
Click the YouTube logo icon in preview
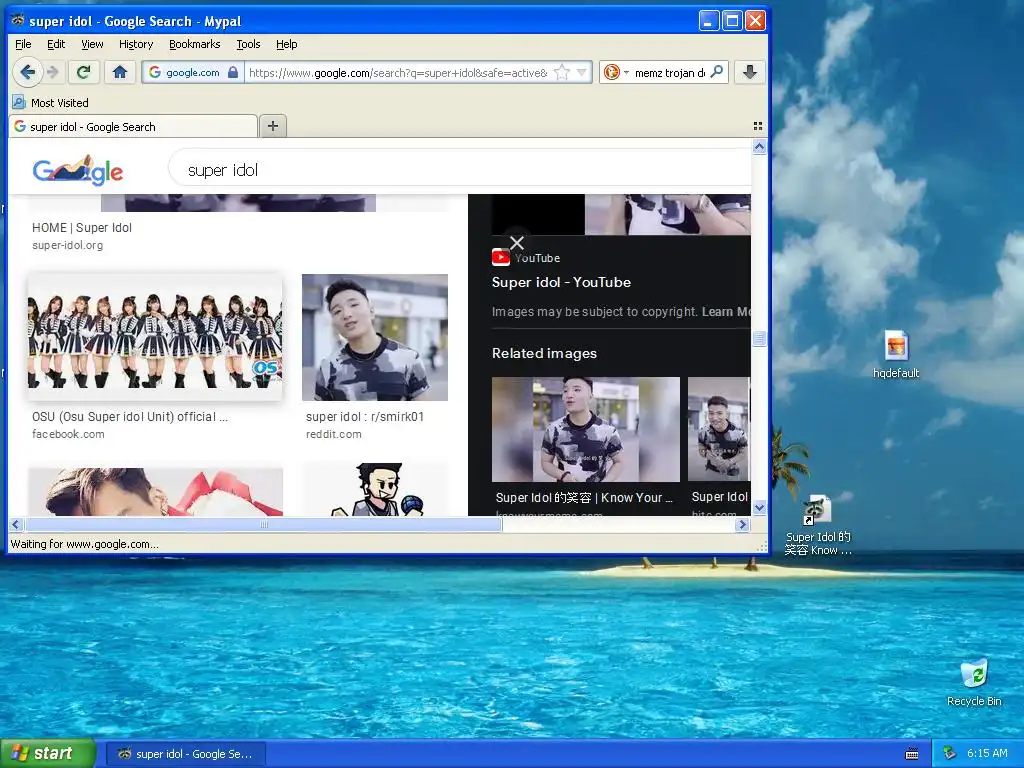500,257
